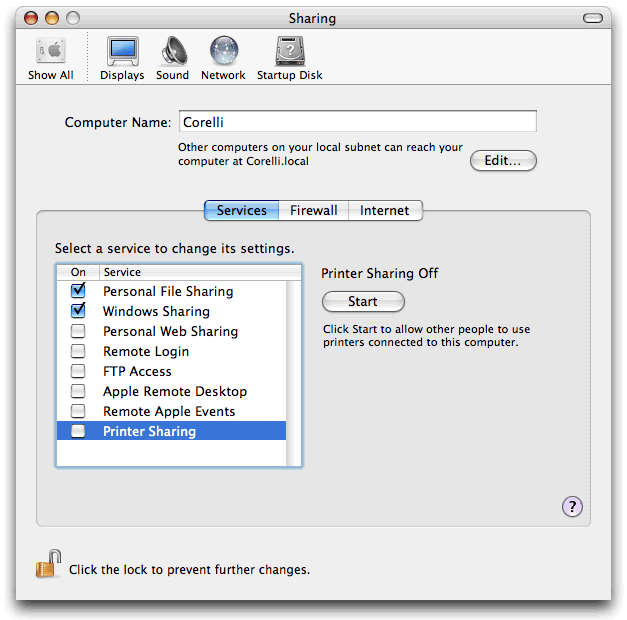
Task: Open the Network preference icon
Action: 223,57
